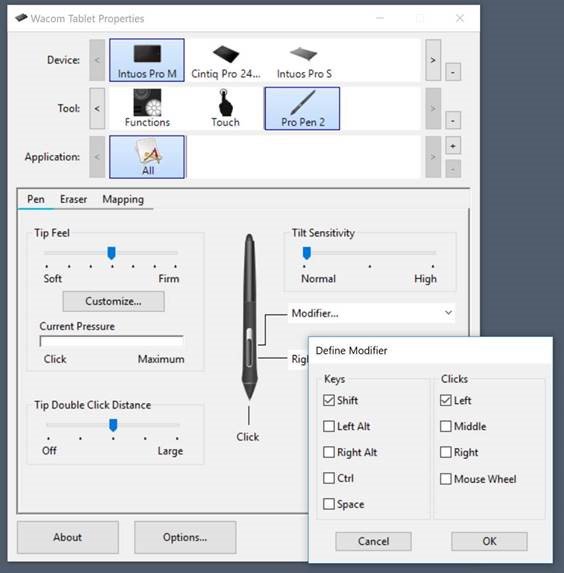Click the left arrow of Tool list
This screenshot has width=564, height=573.
point(97,109)
